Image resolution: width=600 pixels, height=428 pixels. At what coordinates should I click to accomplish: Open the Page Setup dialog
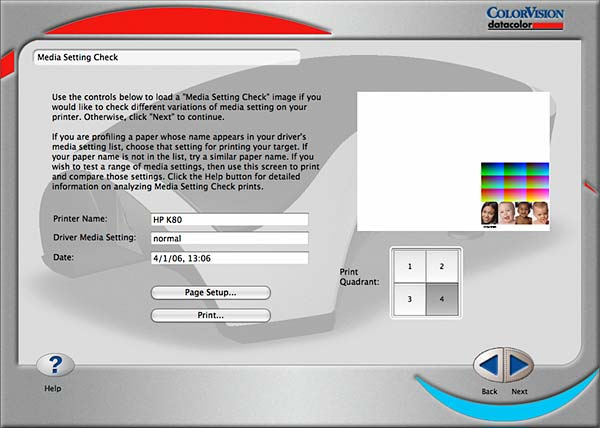[x=211, y=293]
